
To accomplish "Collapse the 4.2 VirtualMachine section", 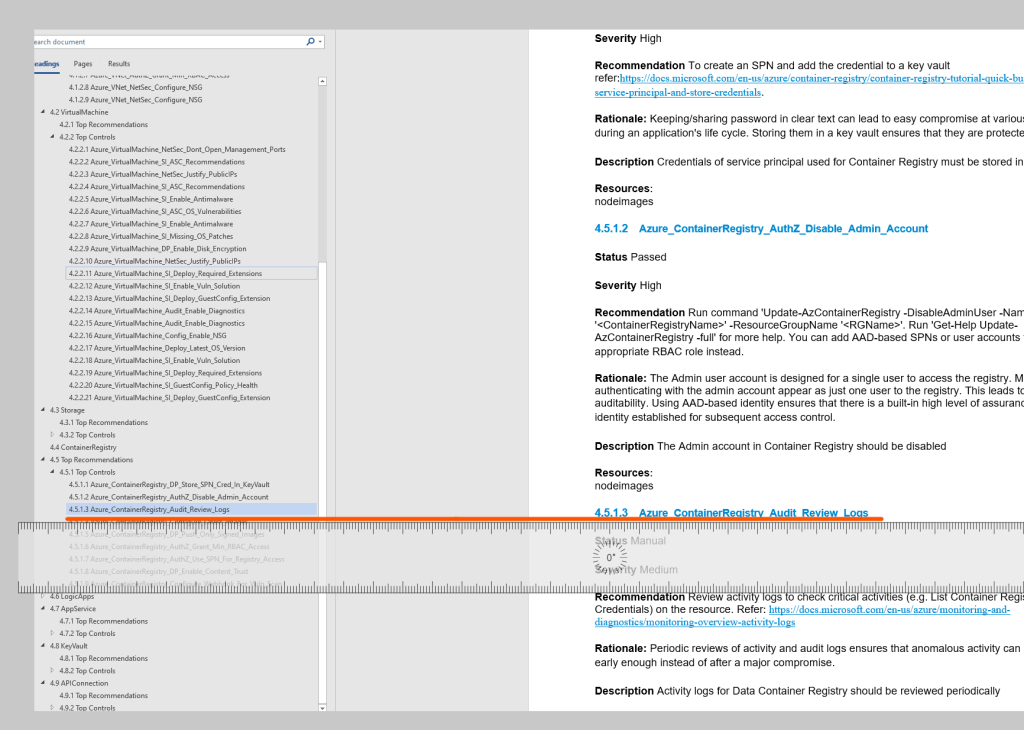I will (43, 112).
